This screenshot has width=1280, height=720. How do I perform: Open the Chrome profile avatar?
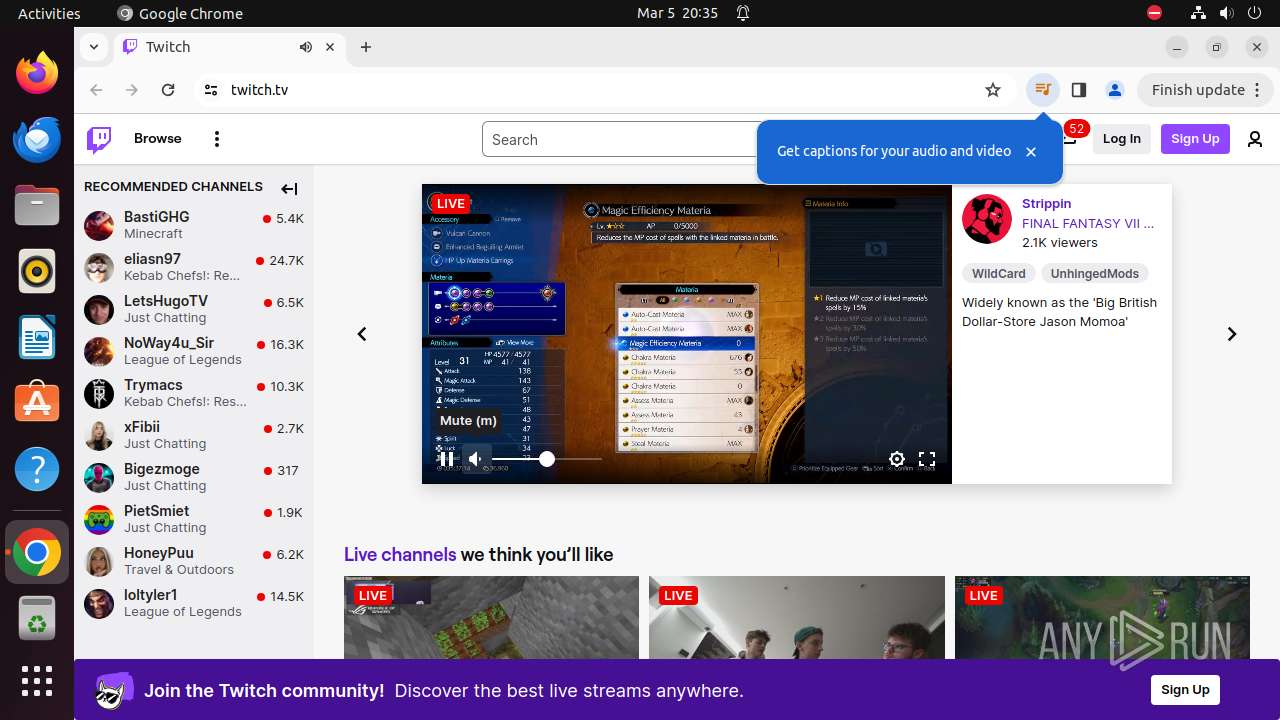1115,90
